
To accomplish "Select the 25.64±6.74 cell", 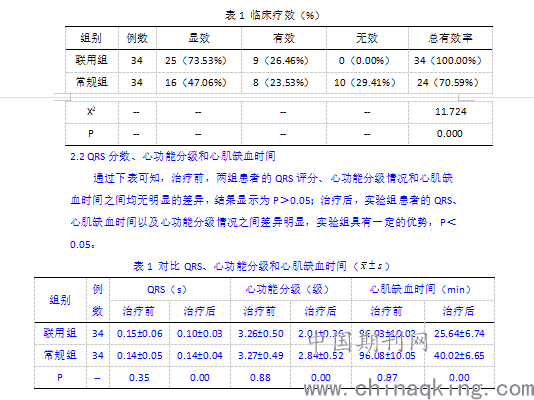I will (x=459, y=334).
